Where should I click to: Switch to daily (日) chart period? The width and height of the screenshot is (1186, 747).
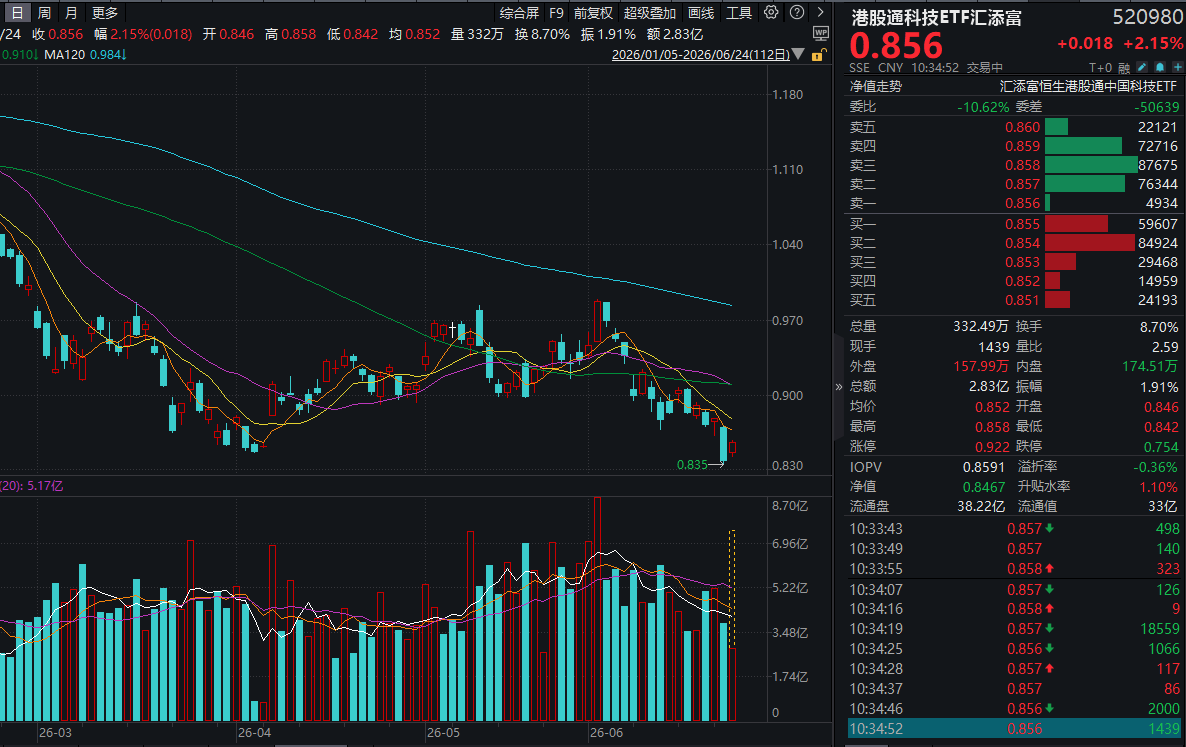[17, 12]
